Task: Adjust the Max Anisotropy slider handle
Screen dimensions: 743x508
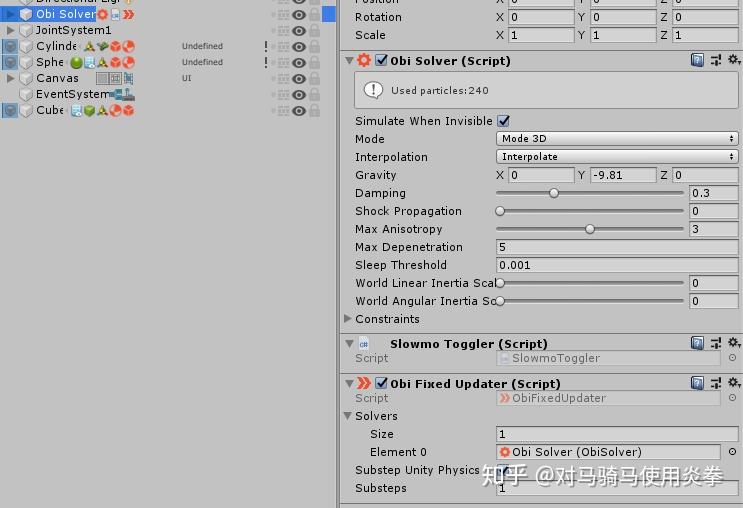Action: pyautogui.click(x=590, y=229)
